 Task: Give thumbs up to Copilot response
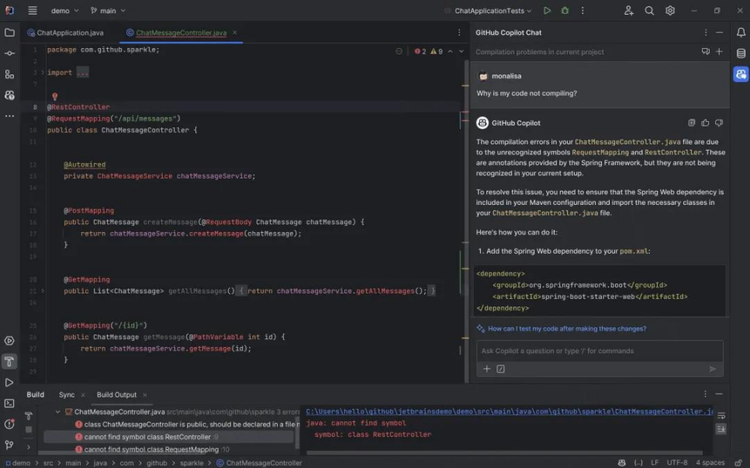pyautogui.click(x=705, y=123)
